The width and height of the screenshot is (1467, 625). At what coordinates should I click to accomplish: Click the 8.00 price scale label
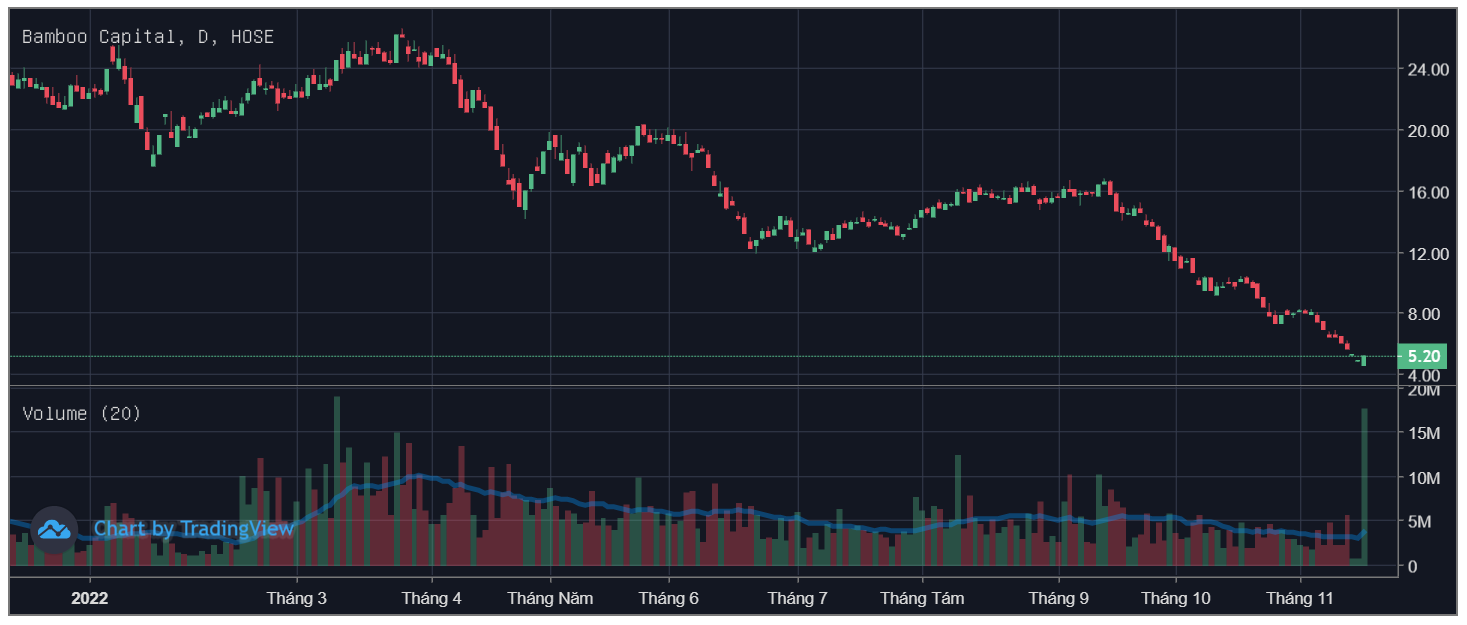click(x=1425, y=314)
